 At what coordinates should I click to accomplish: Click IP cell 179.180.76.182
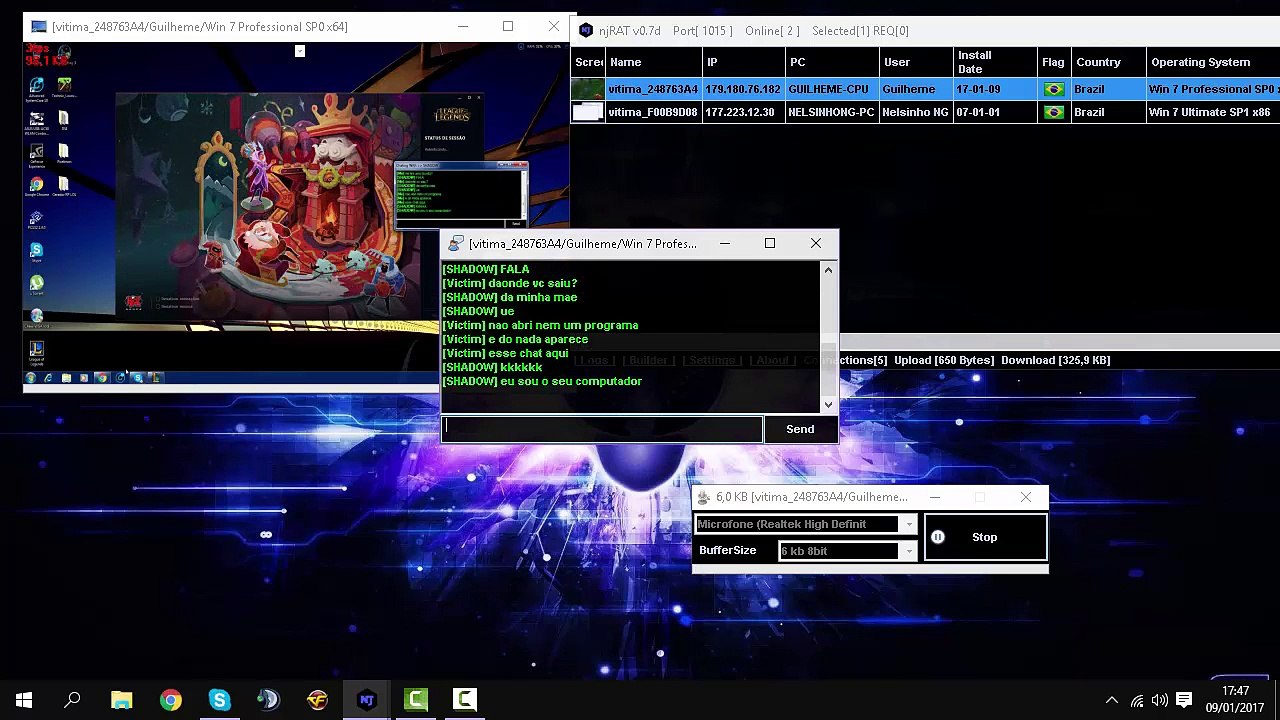tap(742, 89)
